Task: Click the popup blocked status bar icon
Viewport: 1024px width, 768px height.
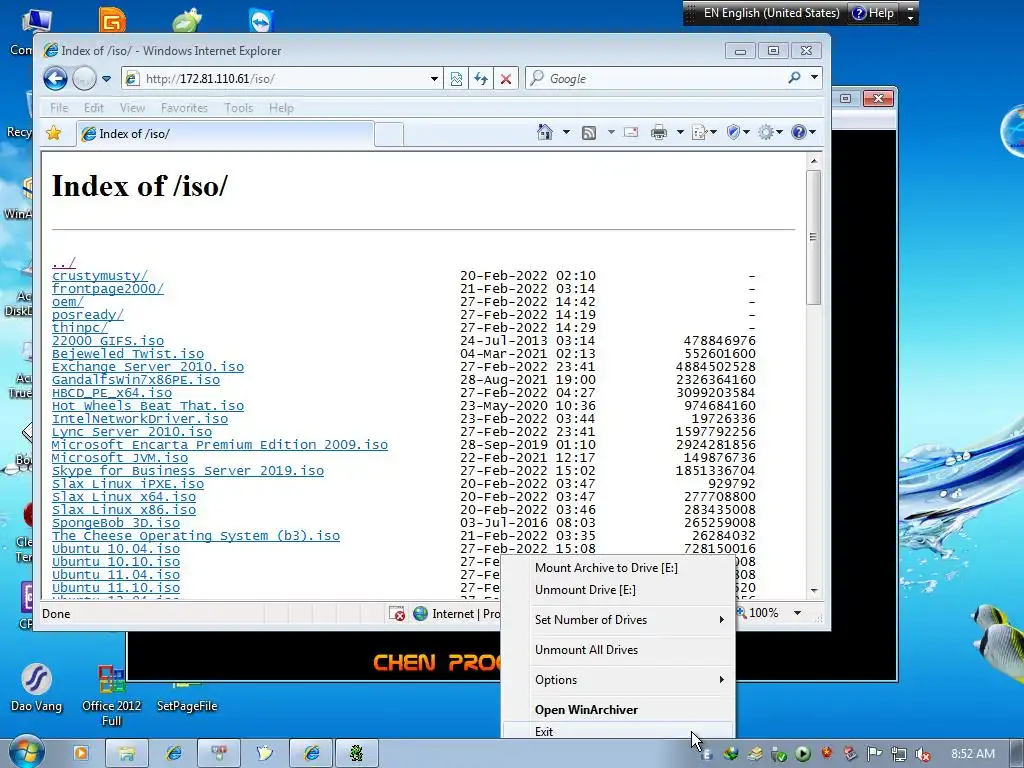Action: pyautogui.click(x=396, y=614)
